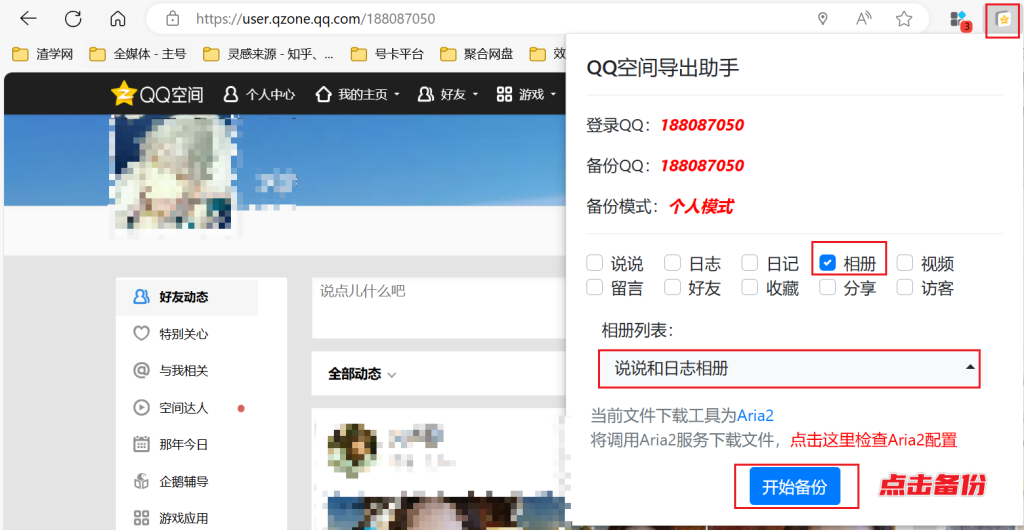The height and width of the screenshot is (530, 1024).
Task: Check the 视频 checkbox
Action: [904, 263]
